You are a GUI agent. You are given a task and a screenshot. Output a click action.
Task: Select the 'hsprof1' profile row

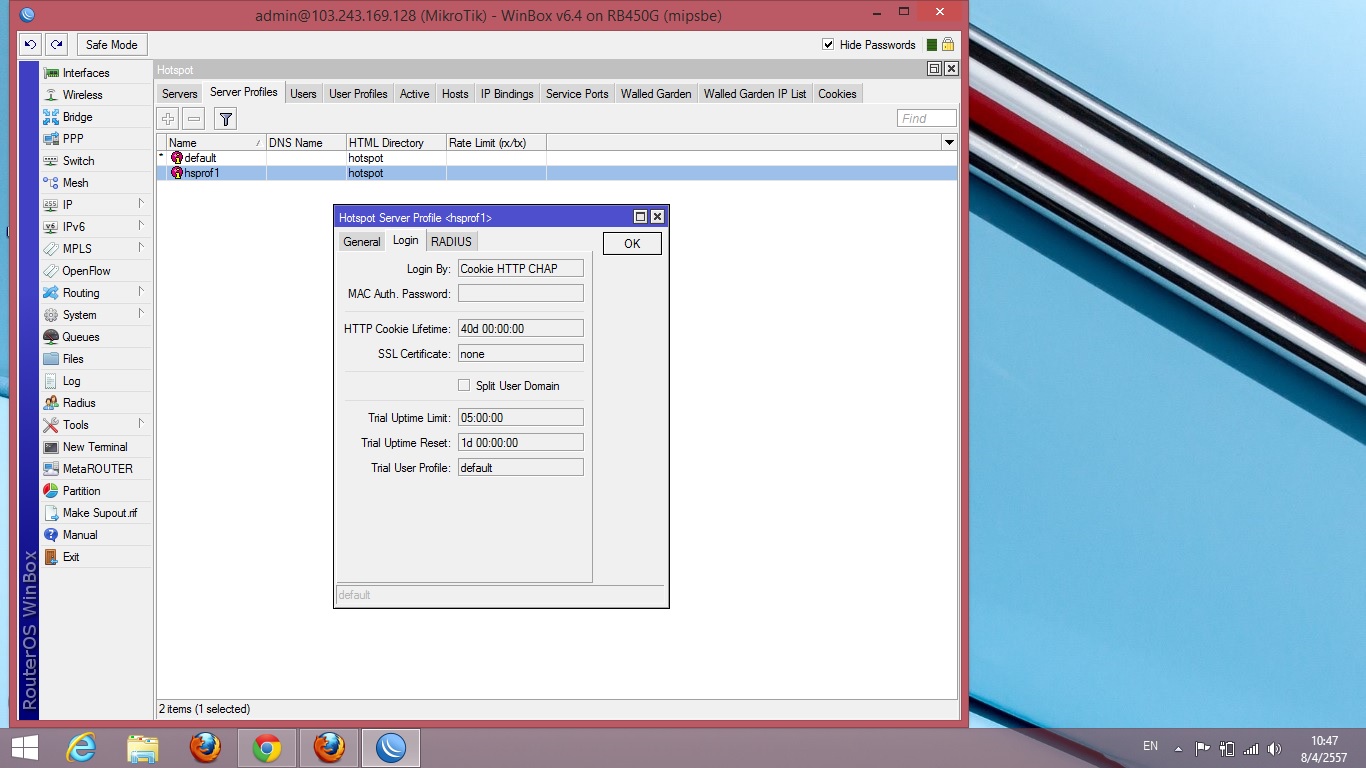557,173
